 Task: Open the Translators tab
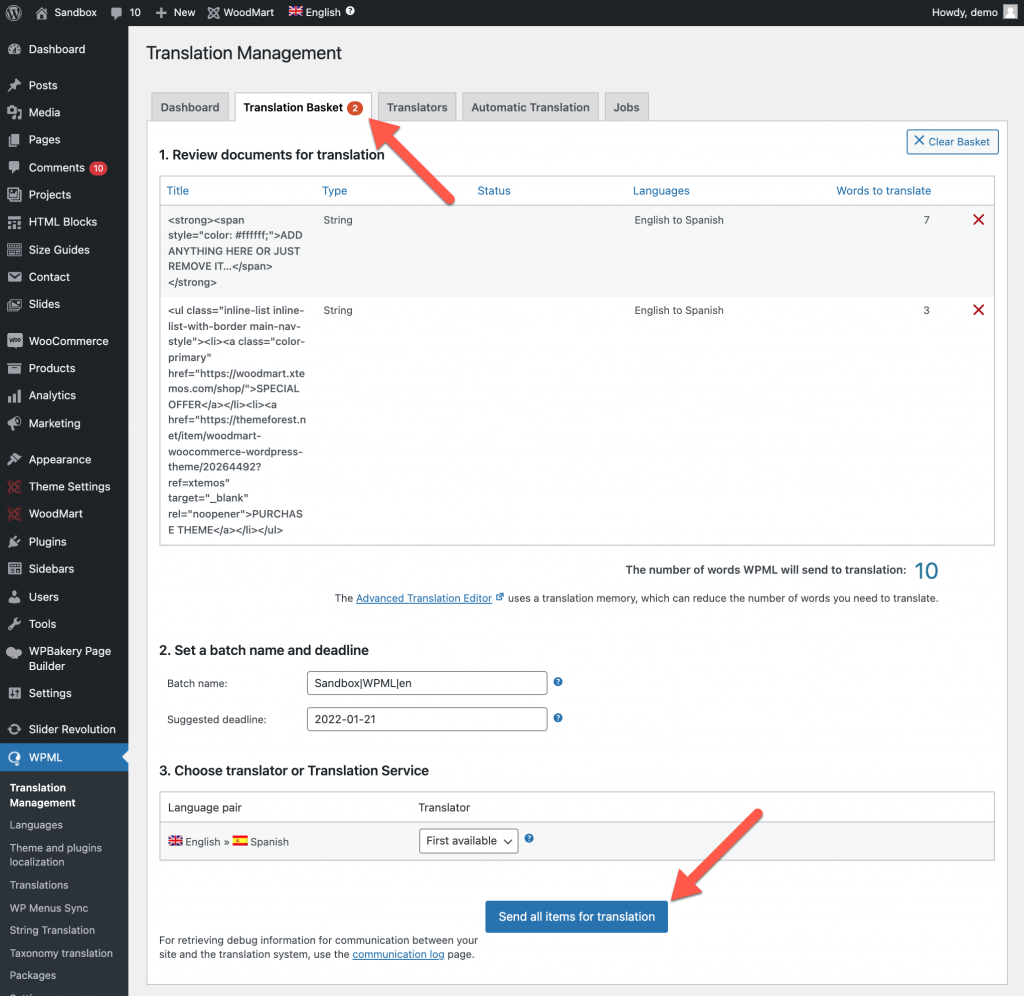pos(417,107)
